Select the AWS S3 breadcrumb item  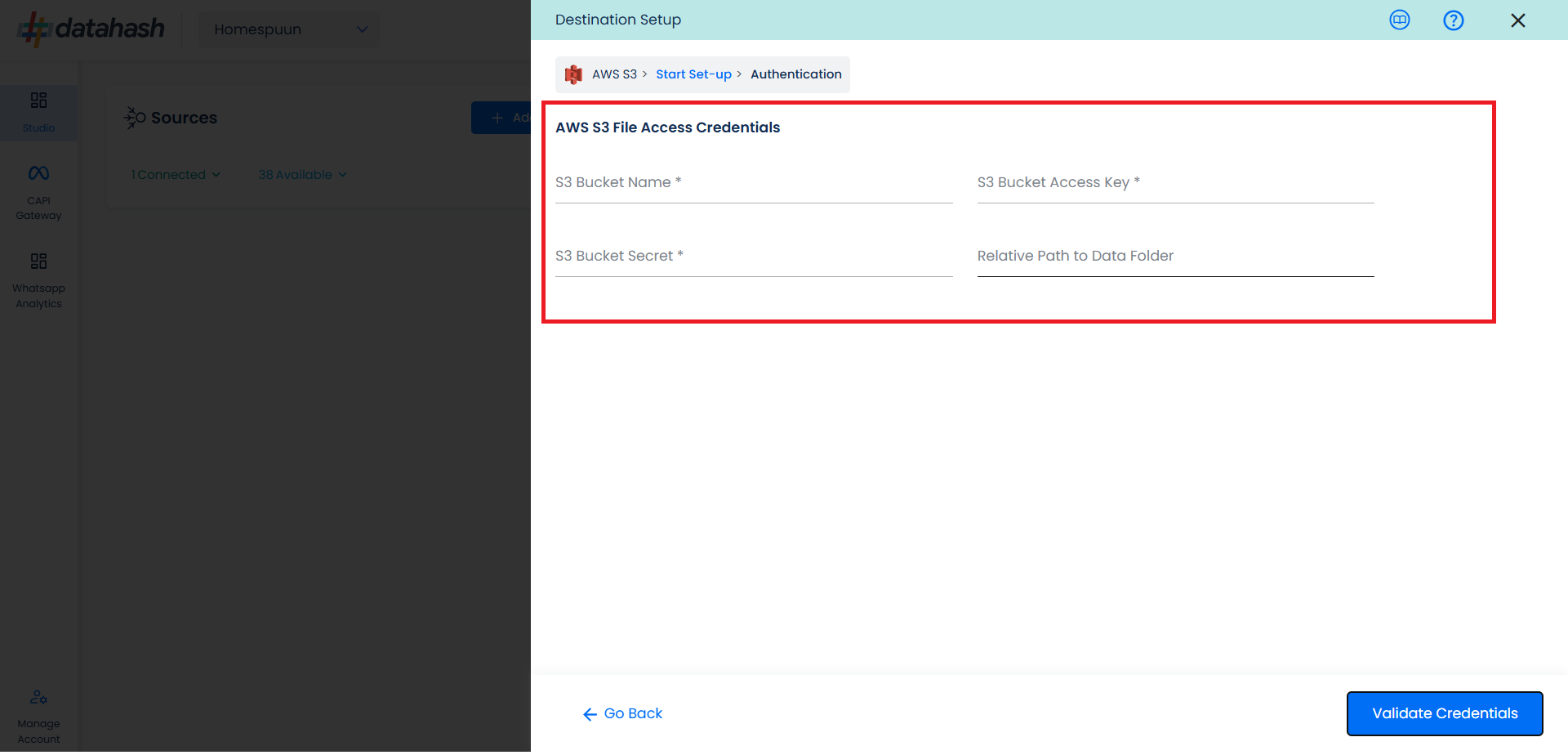(x=614, y=74)
